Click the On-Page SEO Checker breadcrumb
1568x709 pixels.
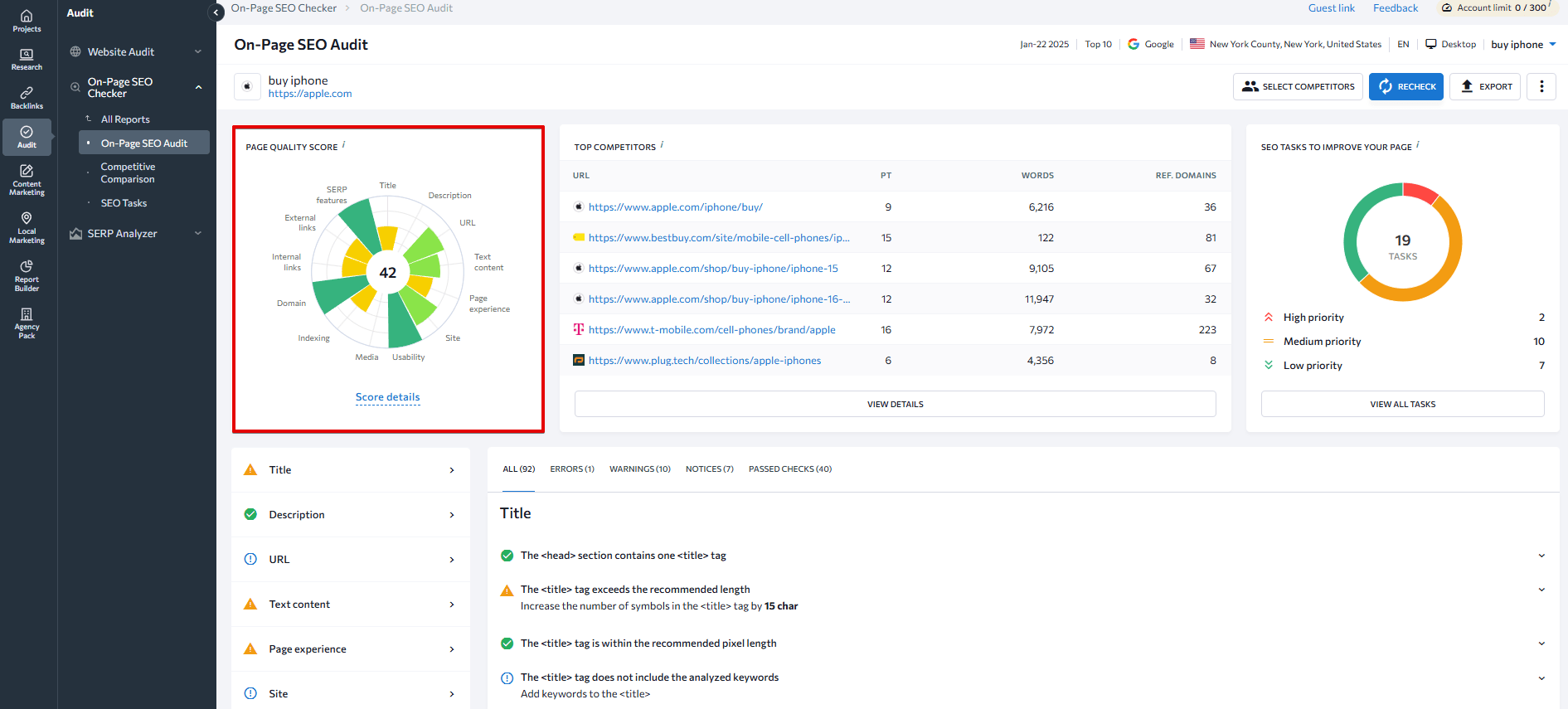pyautogui.click(x=284, y=7)
